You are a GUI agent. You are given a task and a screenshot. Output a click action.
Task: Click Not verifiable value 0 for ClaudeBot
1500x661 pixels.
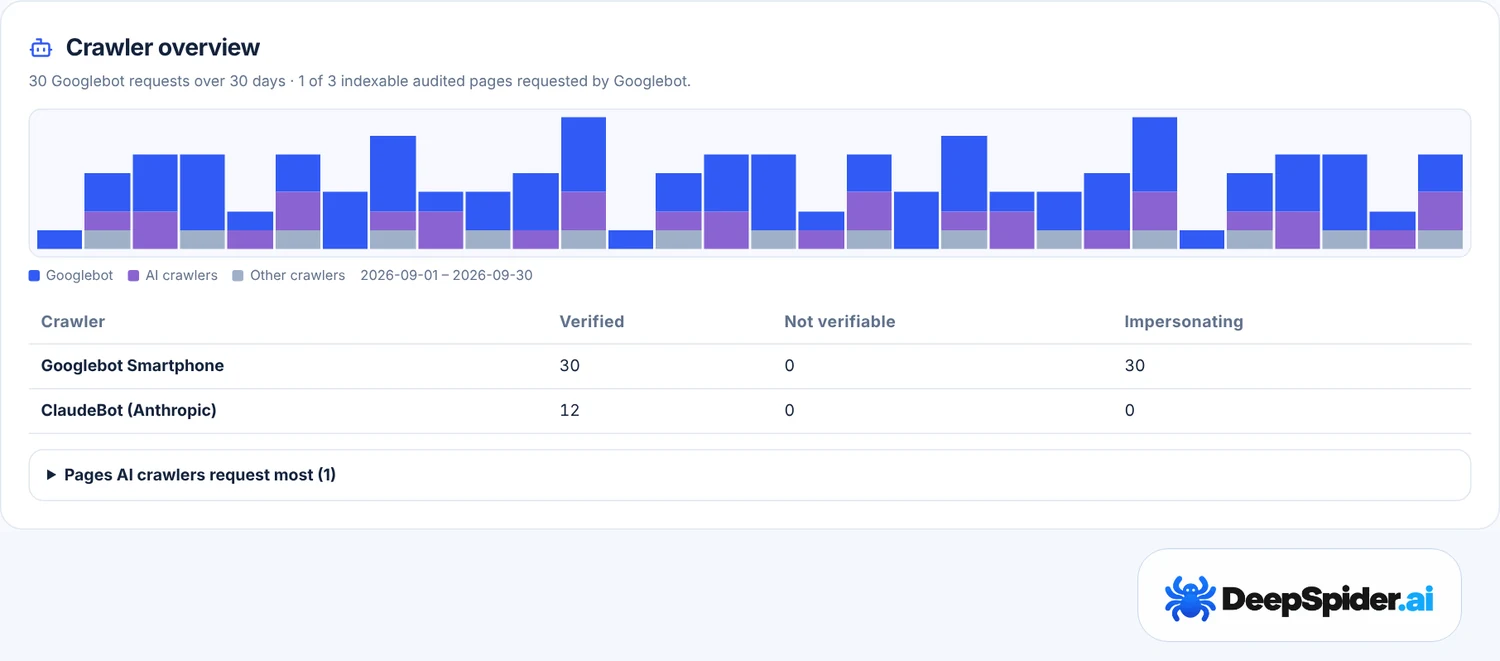[790, 410]
